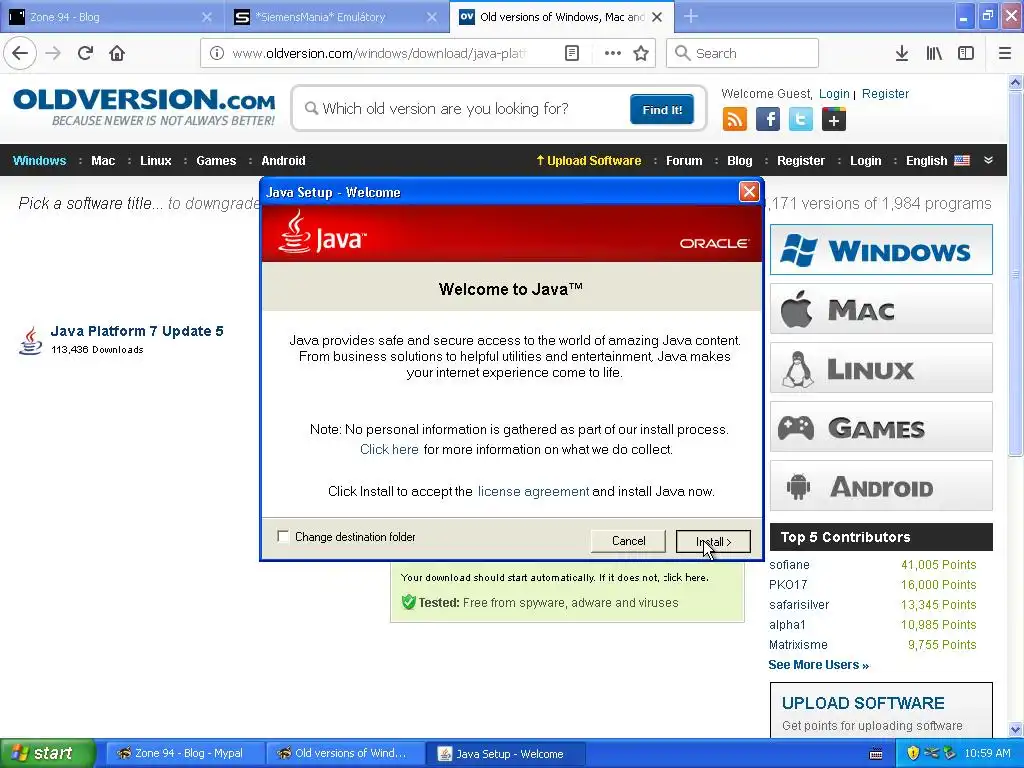This screenshot has width=1024, height=768.
Task: Open the Mac nav menu item
Action: [x=103, y=161]
